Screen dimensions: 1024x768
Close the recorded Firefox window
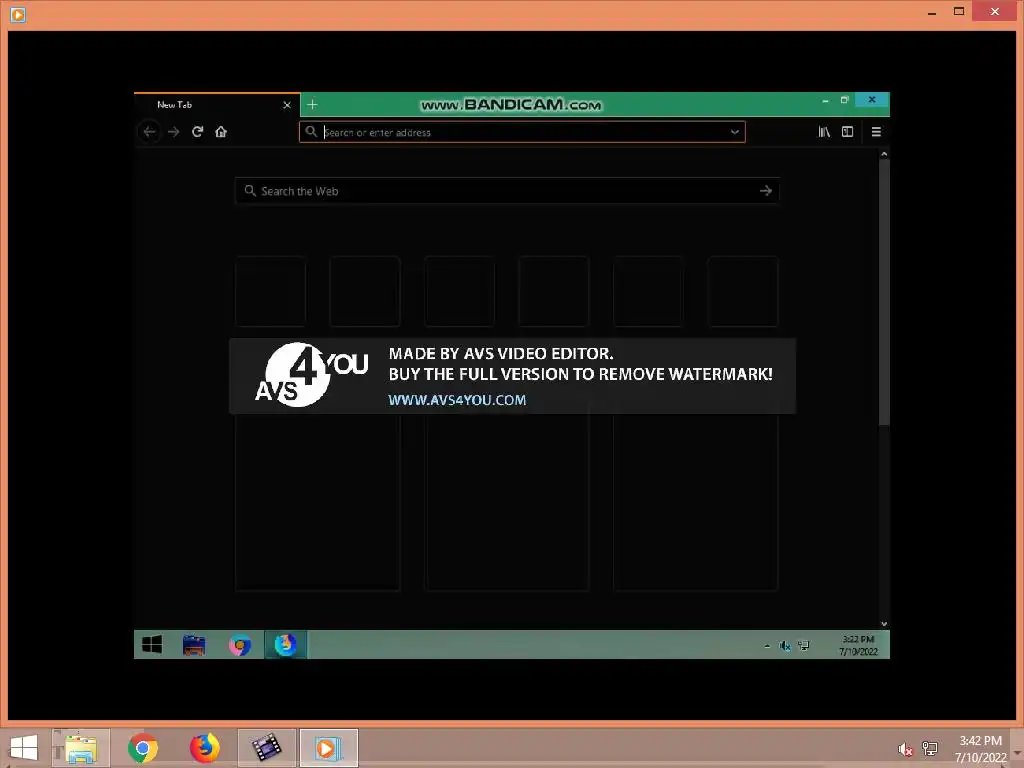coord(872,99)
